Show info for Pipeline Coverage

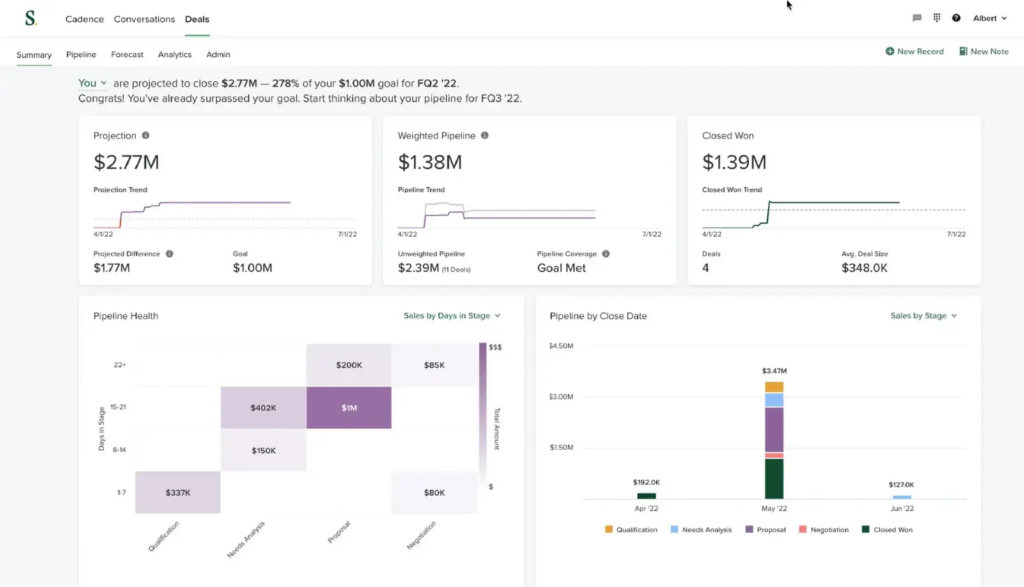[605, 253]
